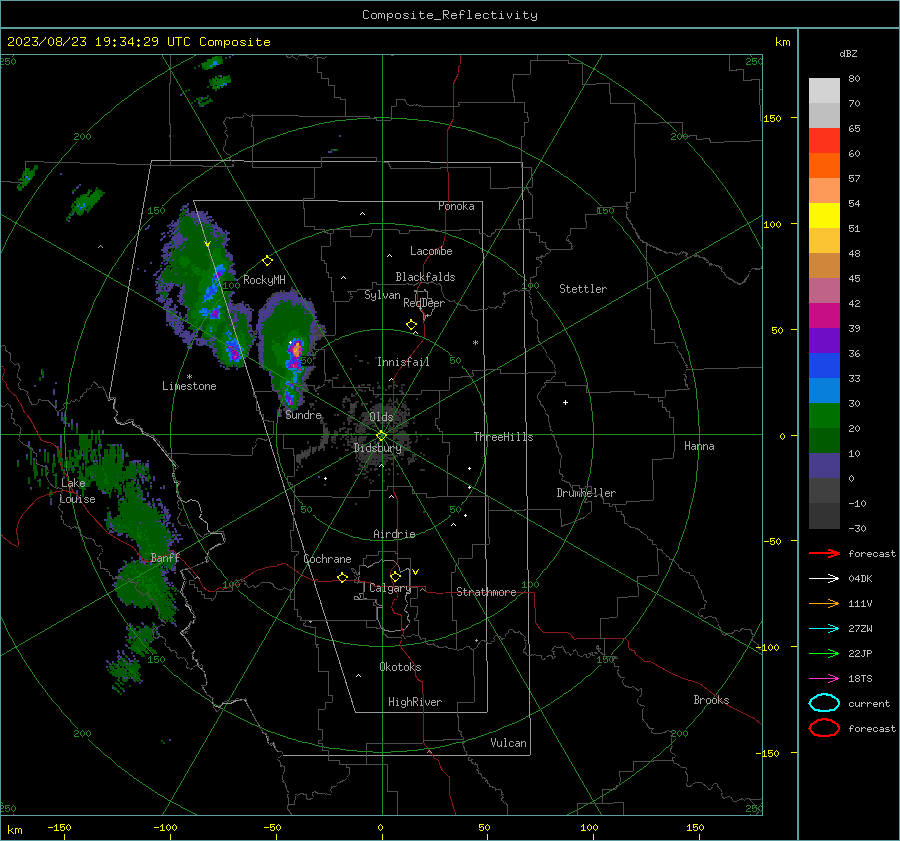Screen dimensions: 900x841
Task: Click the red forecast ellipse legend icon
Action: pyautogui.click(x=824, y=728)
